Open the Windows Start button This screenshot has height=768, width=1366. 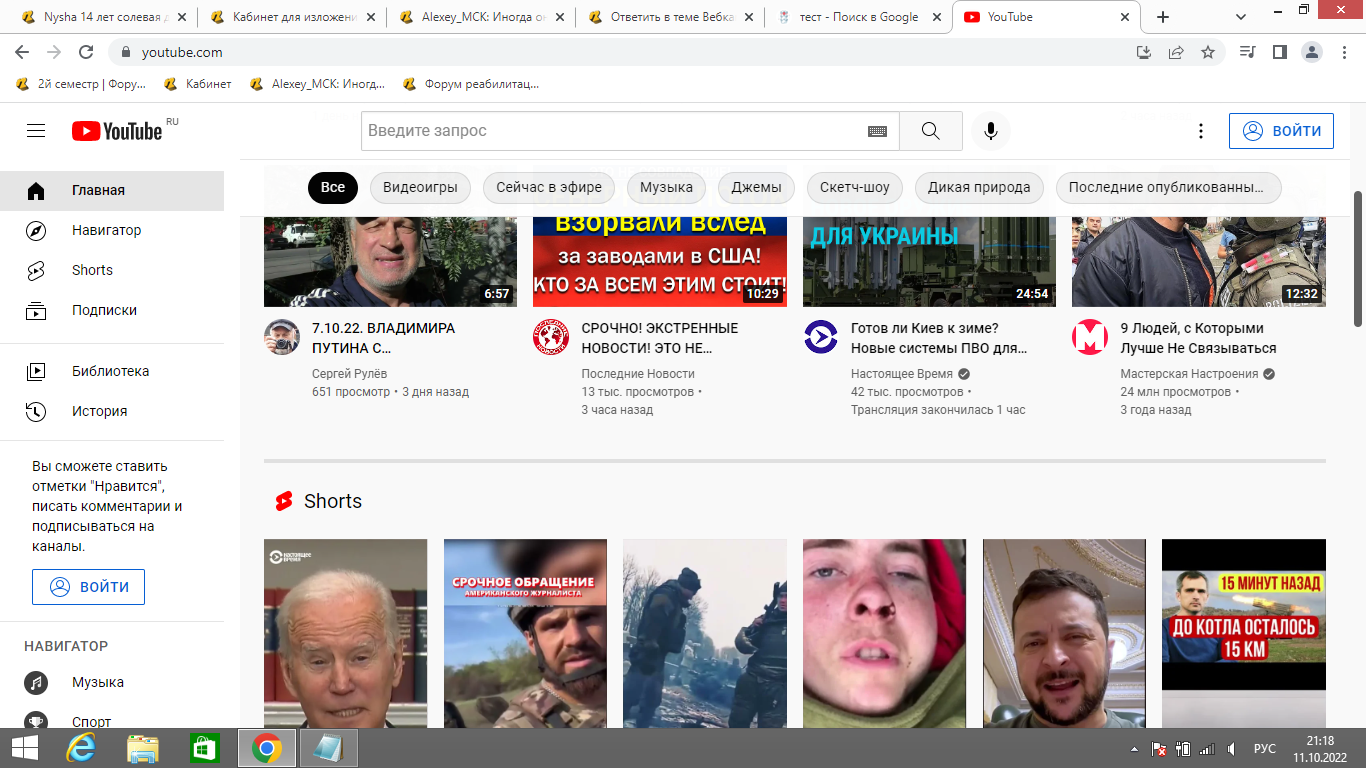[25, 748]
